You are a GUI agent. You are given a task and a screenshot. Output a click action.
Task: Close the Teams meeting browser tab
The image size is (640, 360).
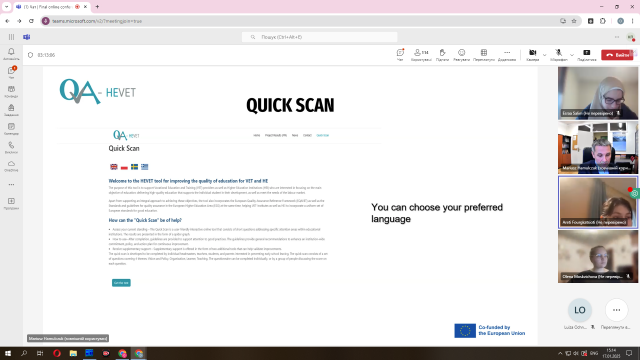click(85, 7)
